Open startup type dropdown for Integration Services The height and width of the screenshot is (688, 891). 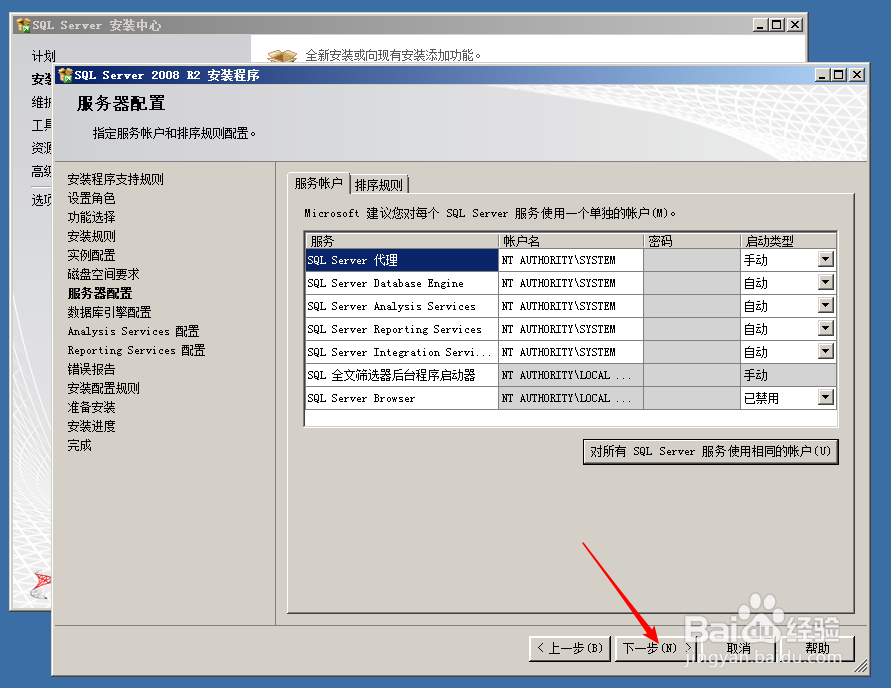click(x=826, y=352)
